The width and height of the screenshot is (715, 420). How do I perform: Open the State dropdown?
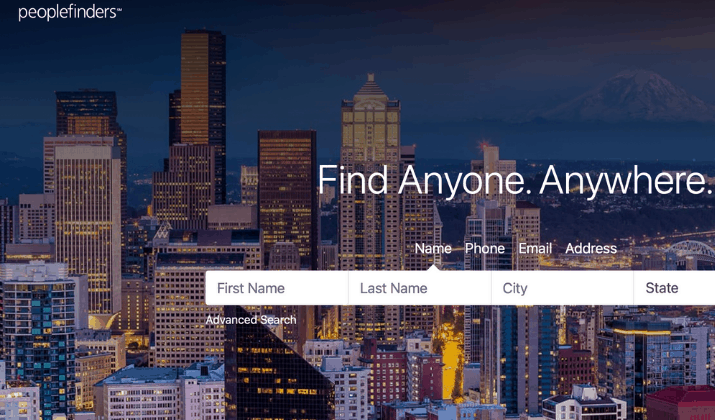(x=674, y=288)
